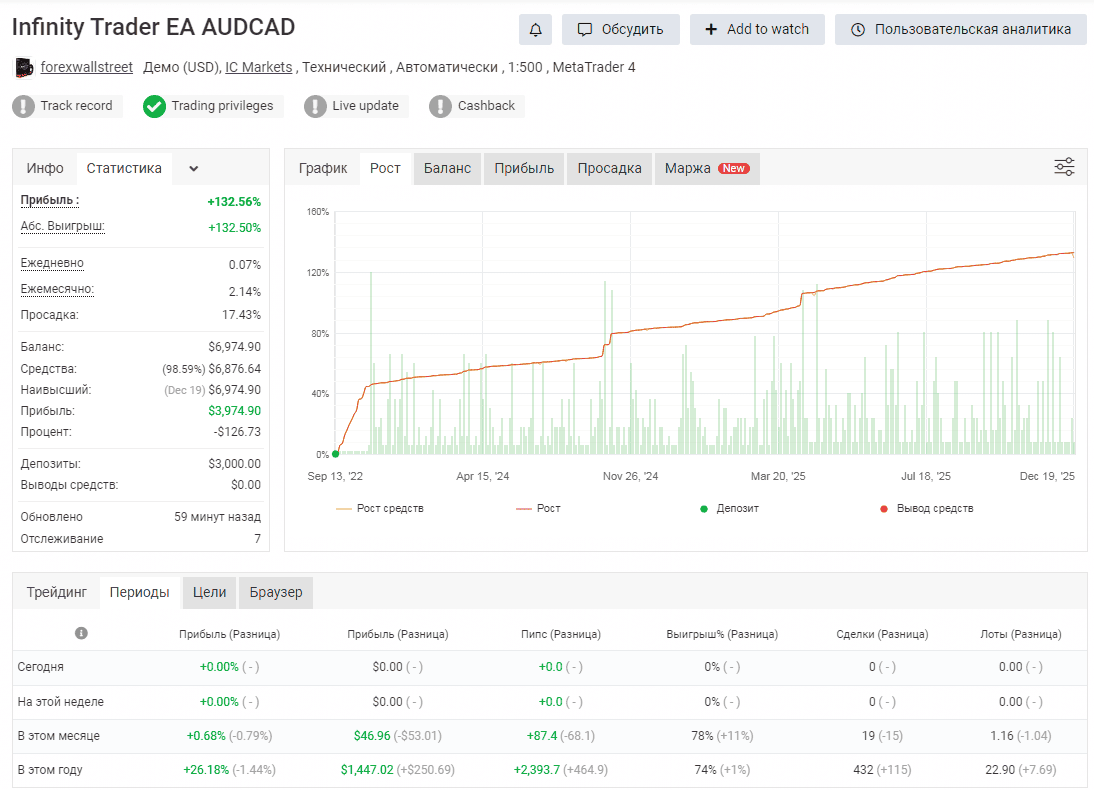Viewport: 1094px width, 790px height.
Task: Click the +132.56% profit value
Action: 234,202
